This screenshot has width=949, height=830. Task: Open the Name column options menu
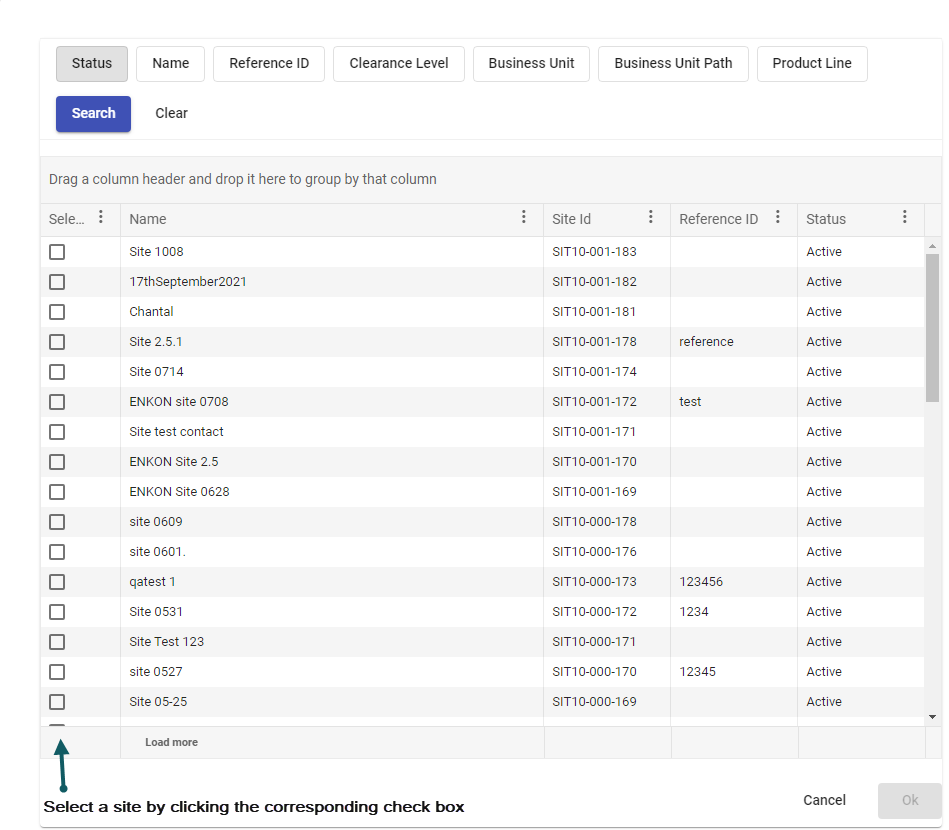(x=524, y=218)
